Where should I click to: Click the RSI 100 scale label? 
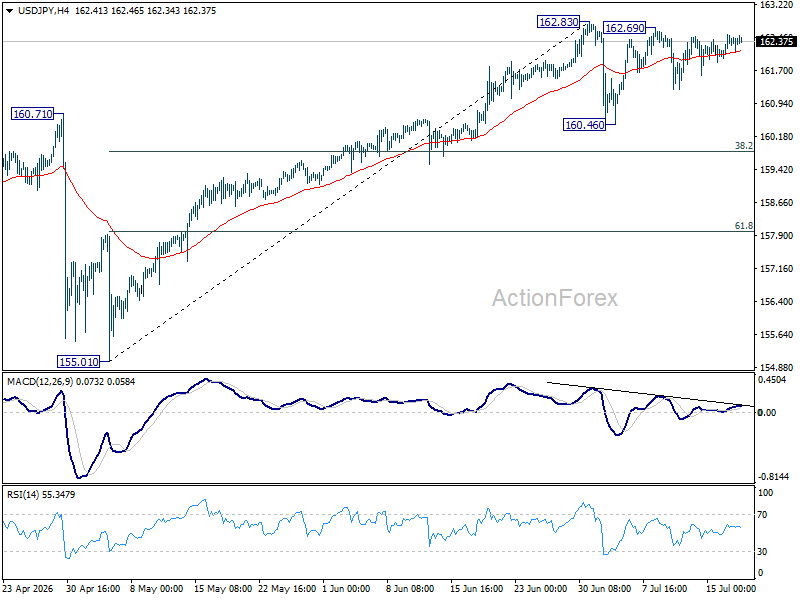pos(765,493)
